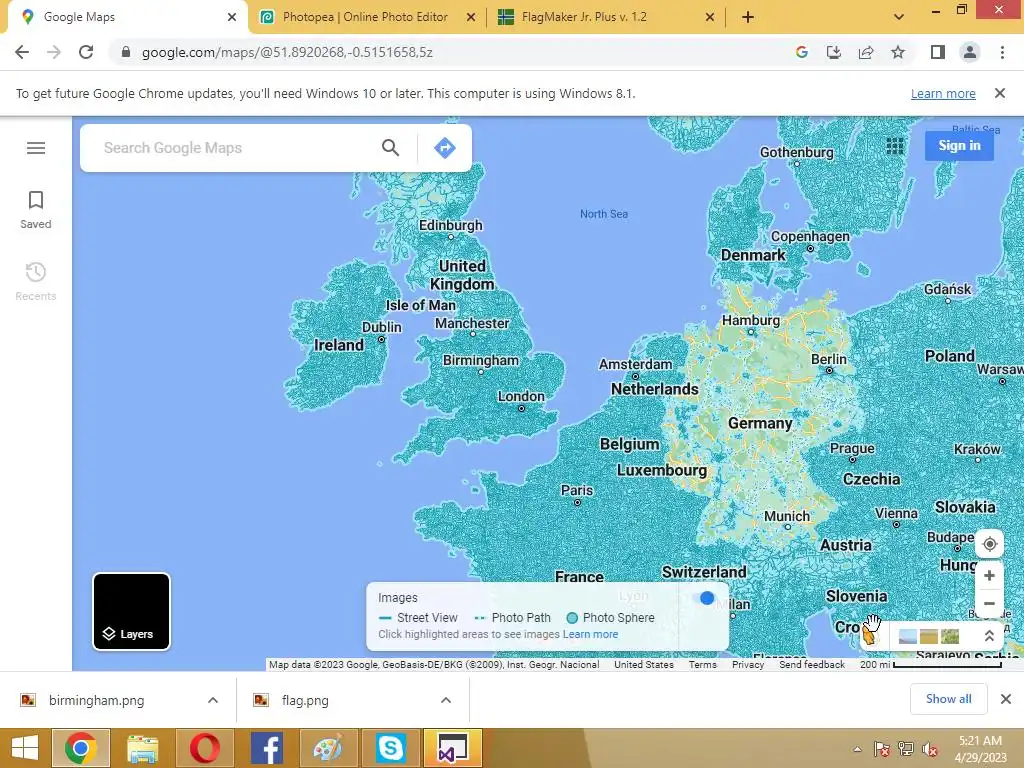Click Show all downloads

pos(948,699)
